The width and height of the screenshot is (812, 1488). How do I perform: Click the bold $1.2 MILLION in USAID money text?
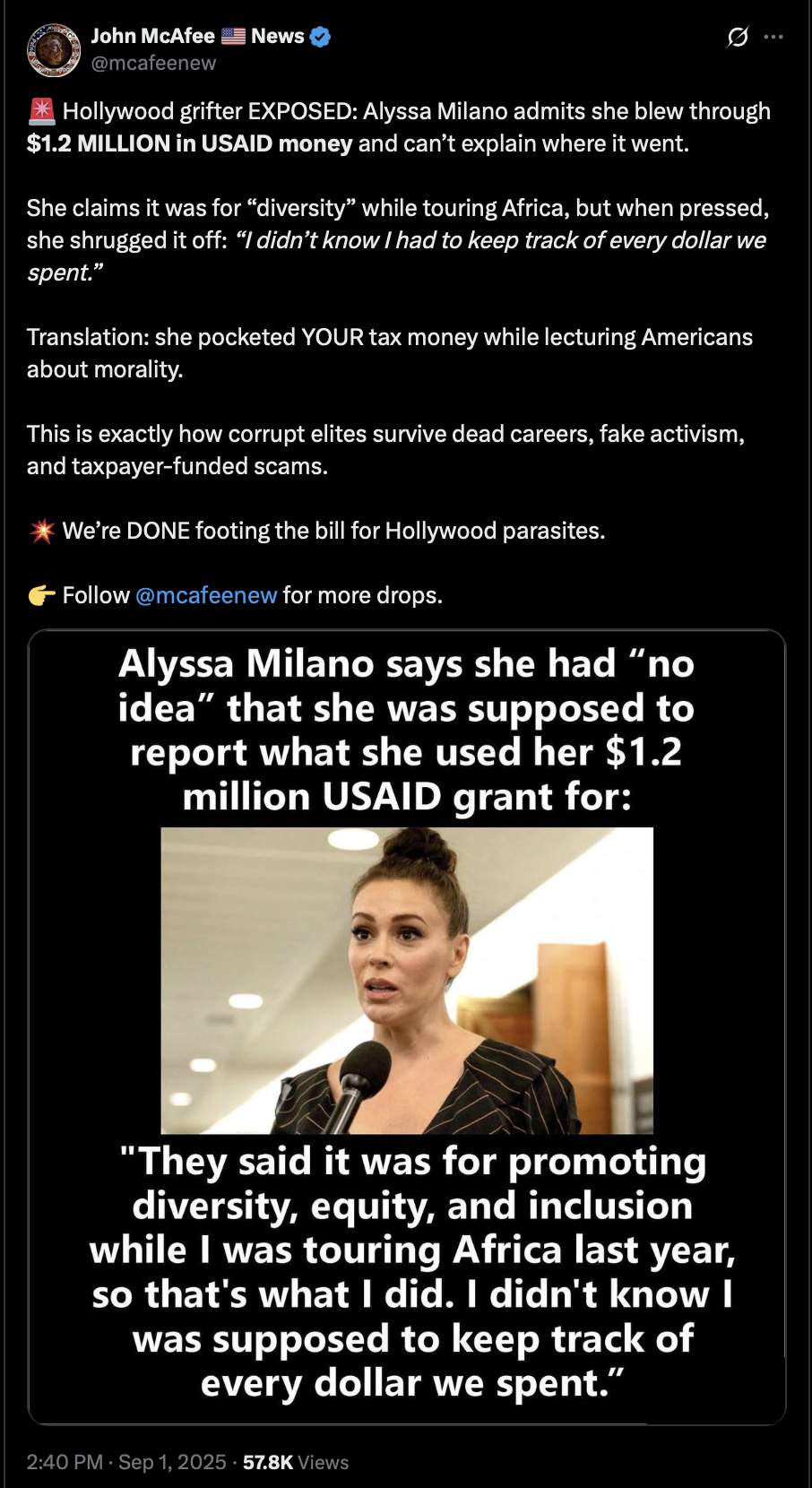[x=190, y=143]
